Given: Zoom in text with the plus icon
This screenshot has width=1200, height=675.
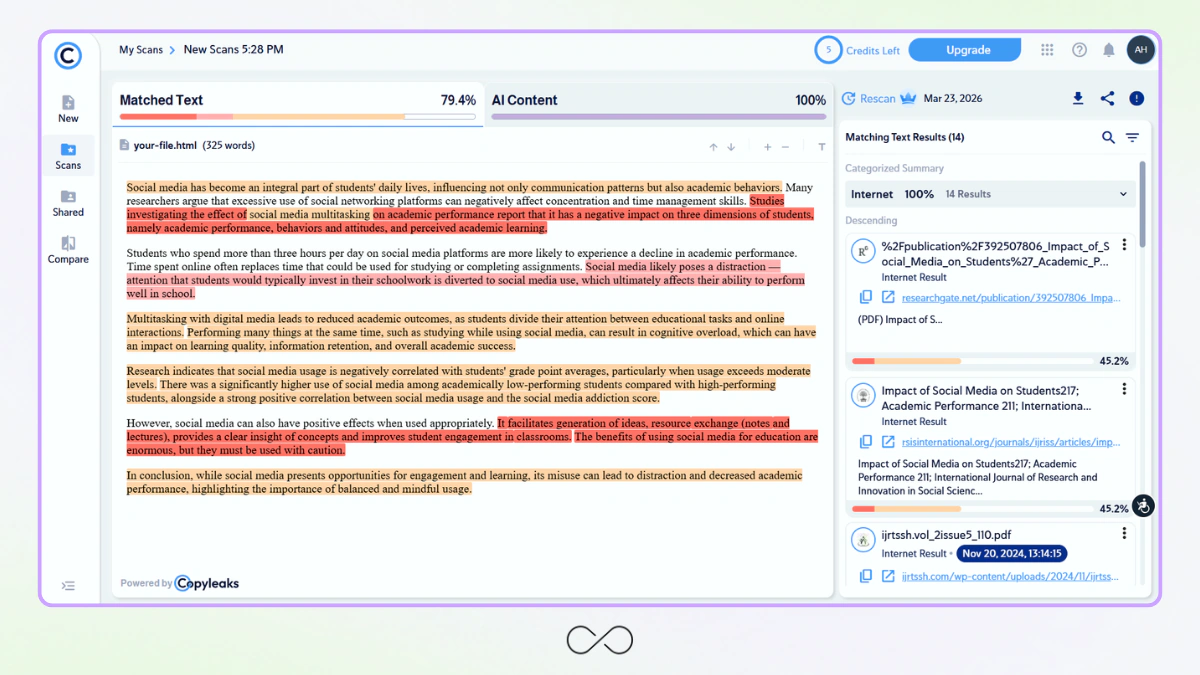Looking at the screenshot, I should pos(767,147).
